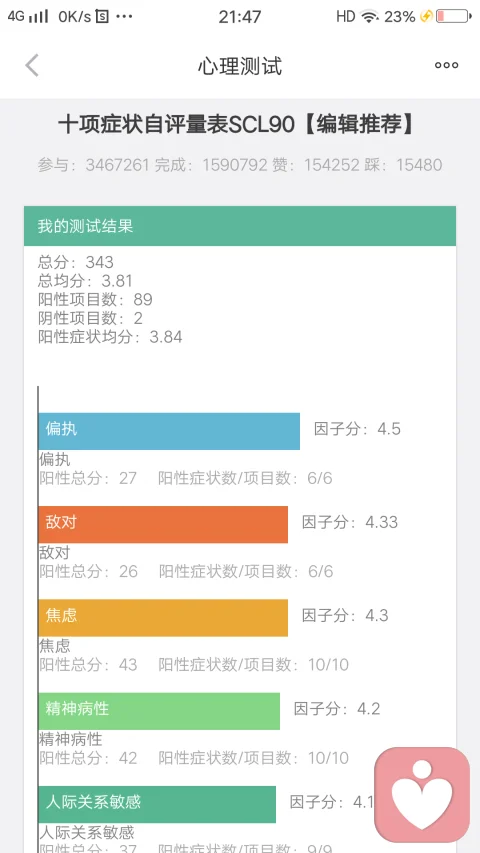Tap the pink heart floating icon
This screenshot has width=480, height=853.
pyautogui.click(x=422, y=794)
